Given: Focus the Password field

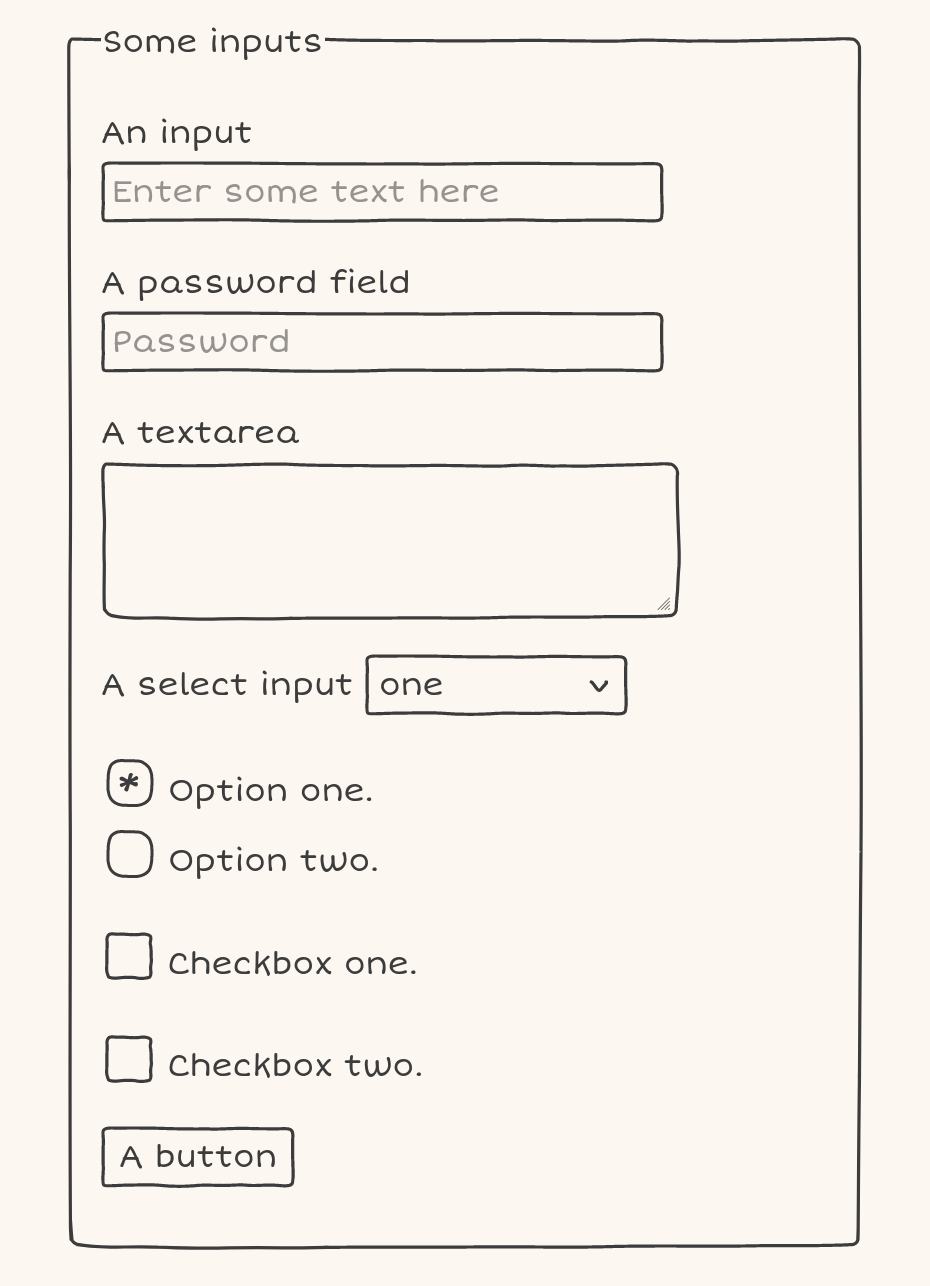Looking at the screenshot, I should (382, 342).
